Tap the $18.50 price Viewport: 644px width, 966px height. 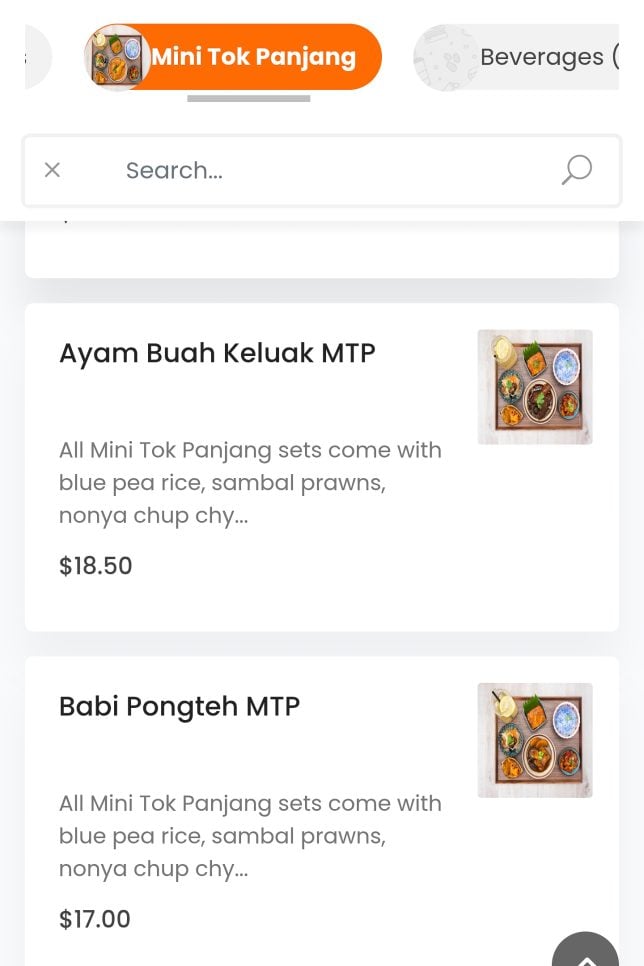96,566
